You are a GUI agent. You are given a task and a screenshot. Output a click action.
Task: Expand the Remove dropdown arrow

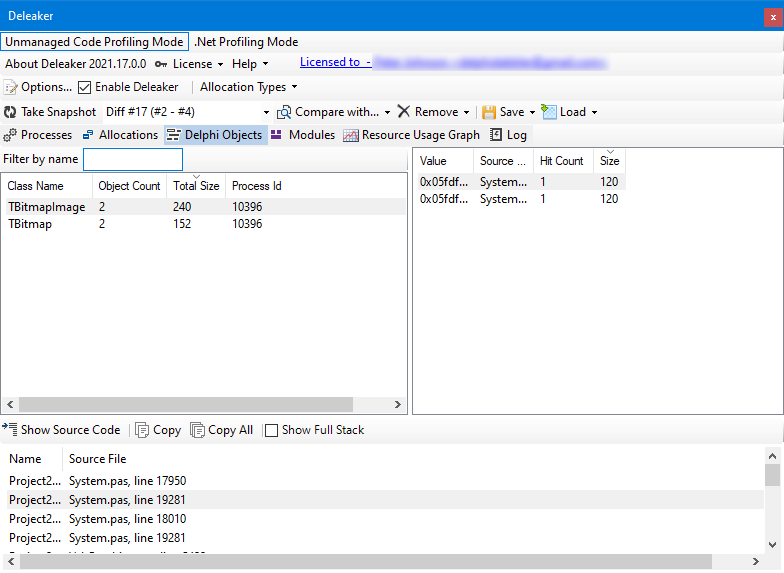(466, 112)
